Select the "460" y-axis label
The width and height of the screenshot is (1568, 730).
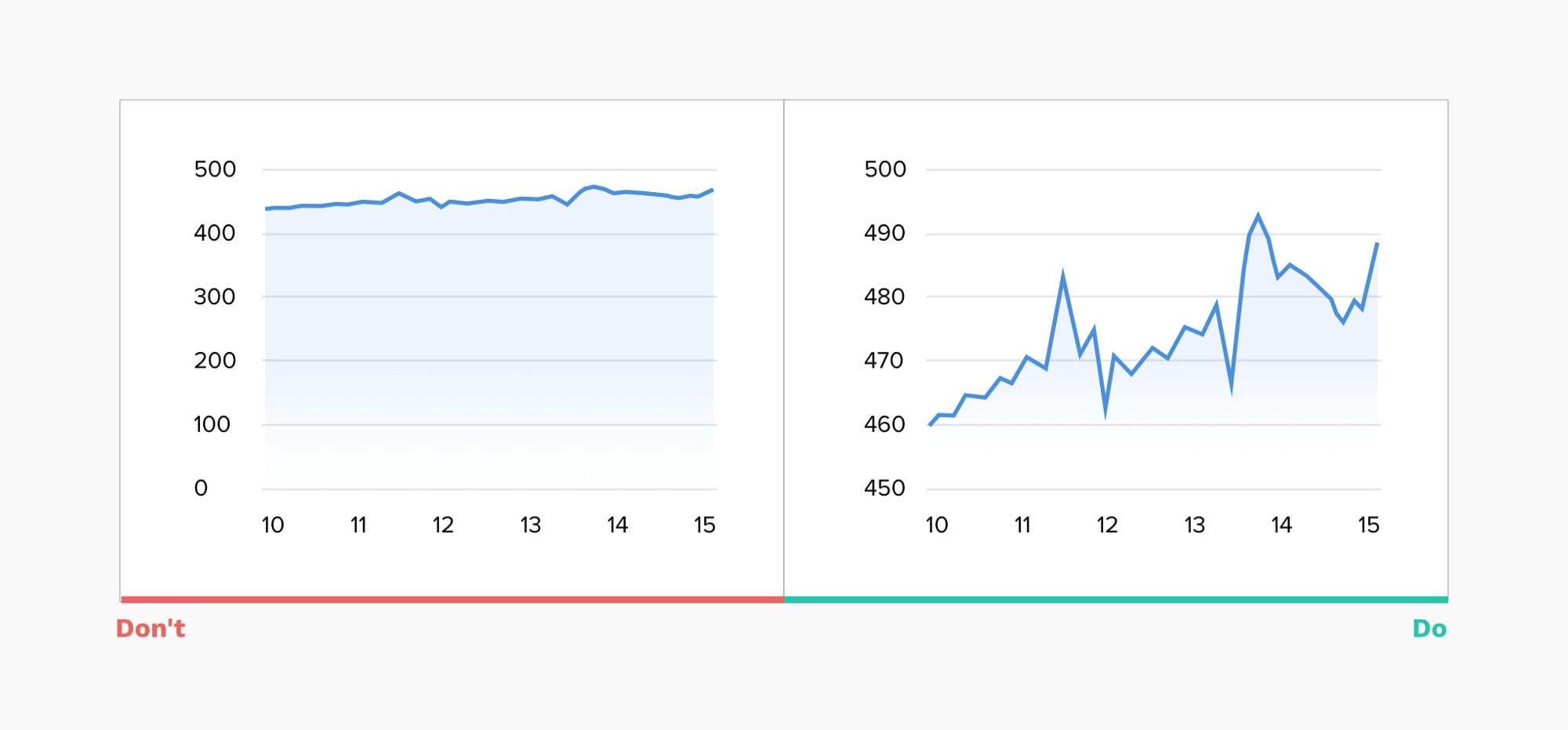click(884, 425)
